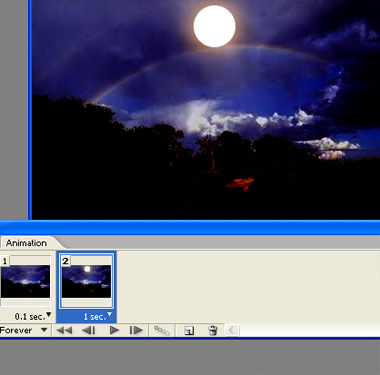Click the scroll left arrow in animation panel
Viewport: 380px width, 375px height.
[x=232, y=330]
